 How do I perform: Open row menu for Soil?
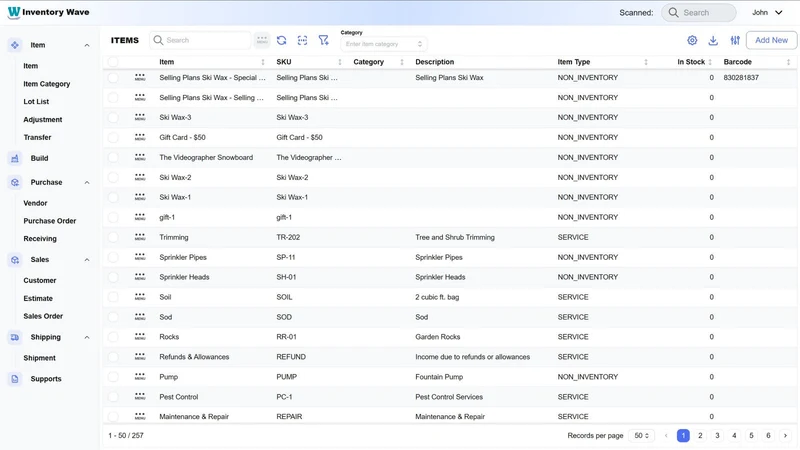(140, 297)
